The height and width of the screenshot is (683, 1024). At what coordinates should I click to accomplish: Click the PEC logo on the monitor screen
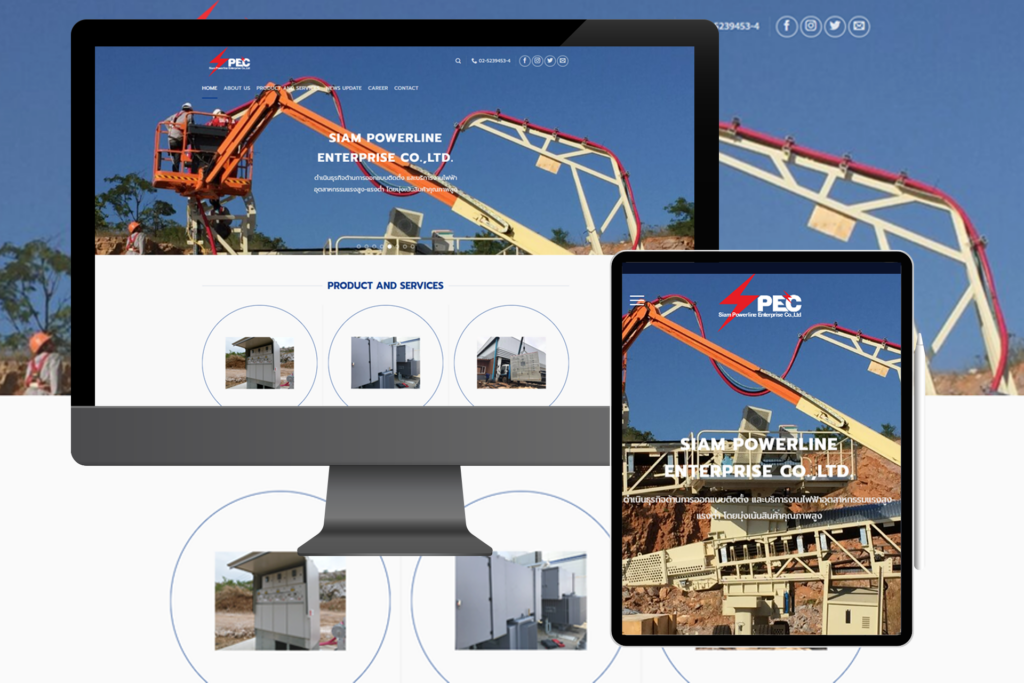pyautogui.click(x=230, y=61)
